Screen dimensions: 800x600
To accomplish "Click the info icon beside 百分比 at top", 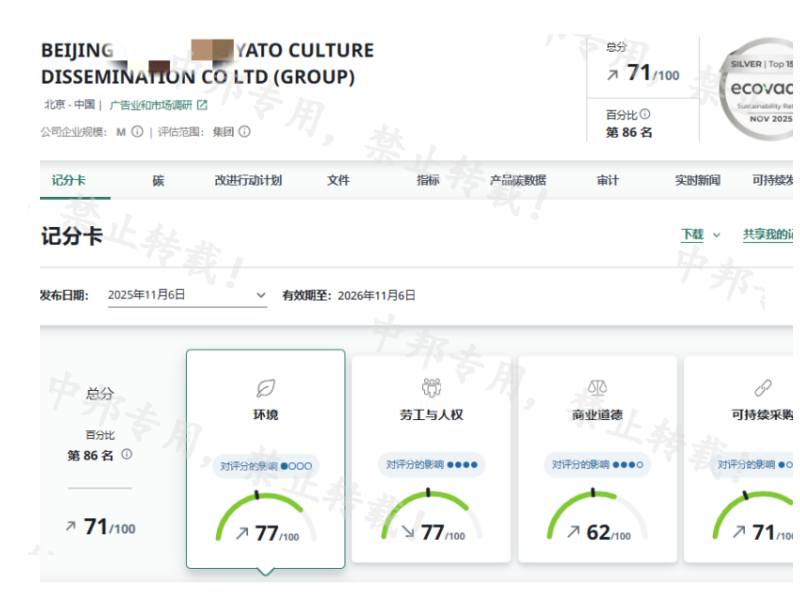I will [x=645, y=114].
